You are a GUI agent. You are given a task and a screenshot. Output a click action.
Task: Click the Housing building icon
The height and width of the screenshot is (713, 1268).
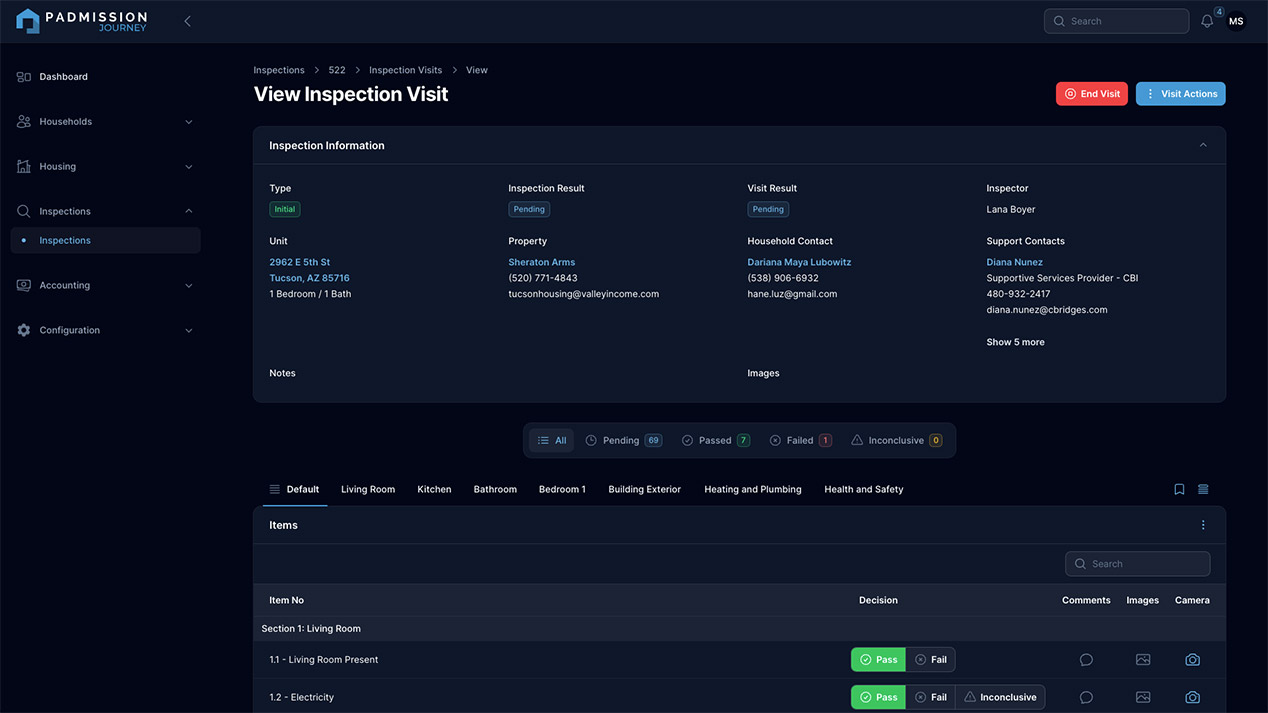(24, 167)
